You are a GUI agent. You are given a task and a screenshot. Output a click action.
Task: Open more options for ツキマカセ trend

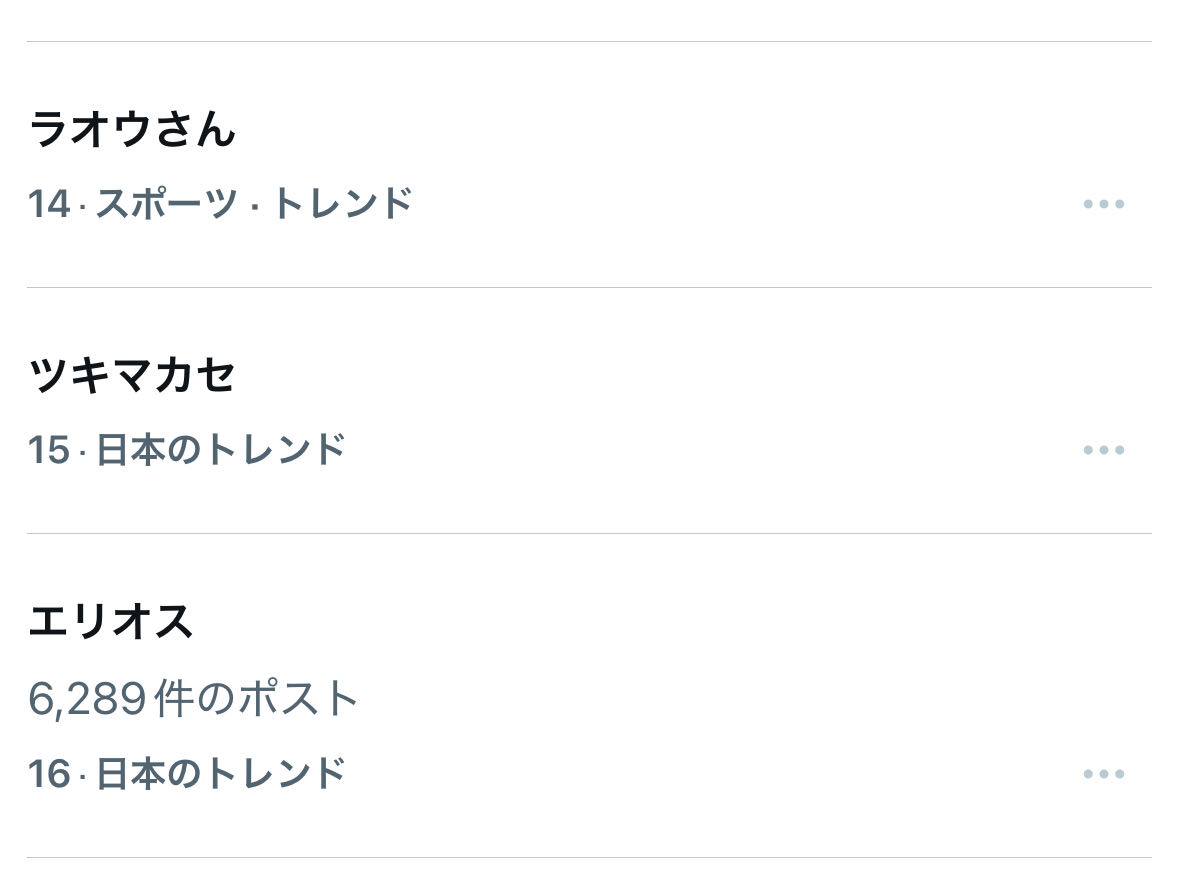pos(1103,451)
